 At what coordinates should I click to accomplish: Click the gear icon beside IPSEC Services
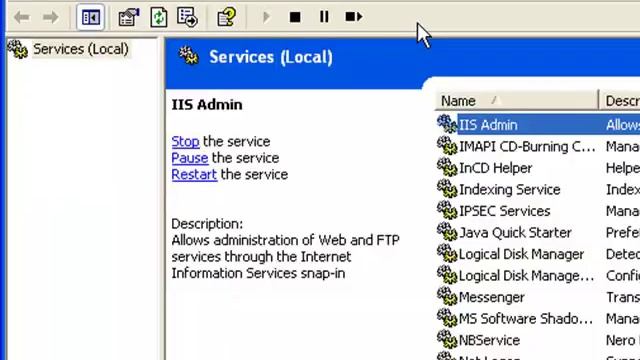pos(447,210)
